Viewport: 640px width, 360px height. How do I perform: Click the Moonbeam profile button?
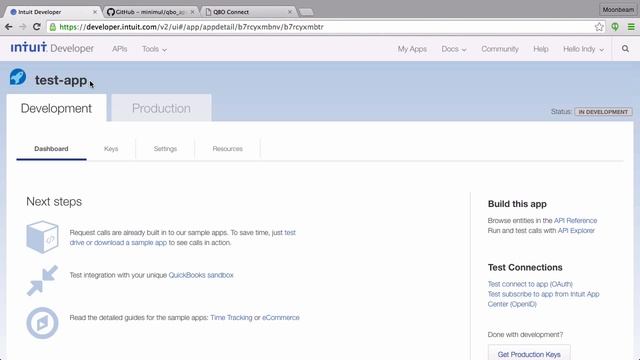[x=618, y=9]
